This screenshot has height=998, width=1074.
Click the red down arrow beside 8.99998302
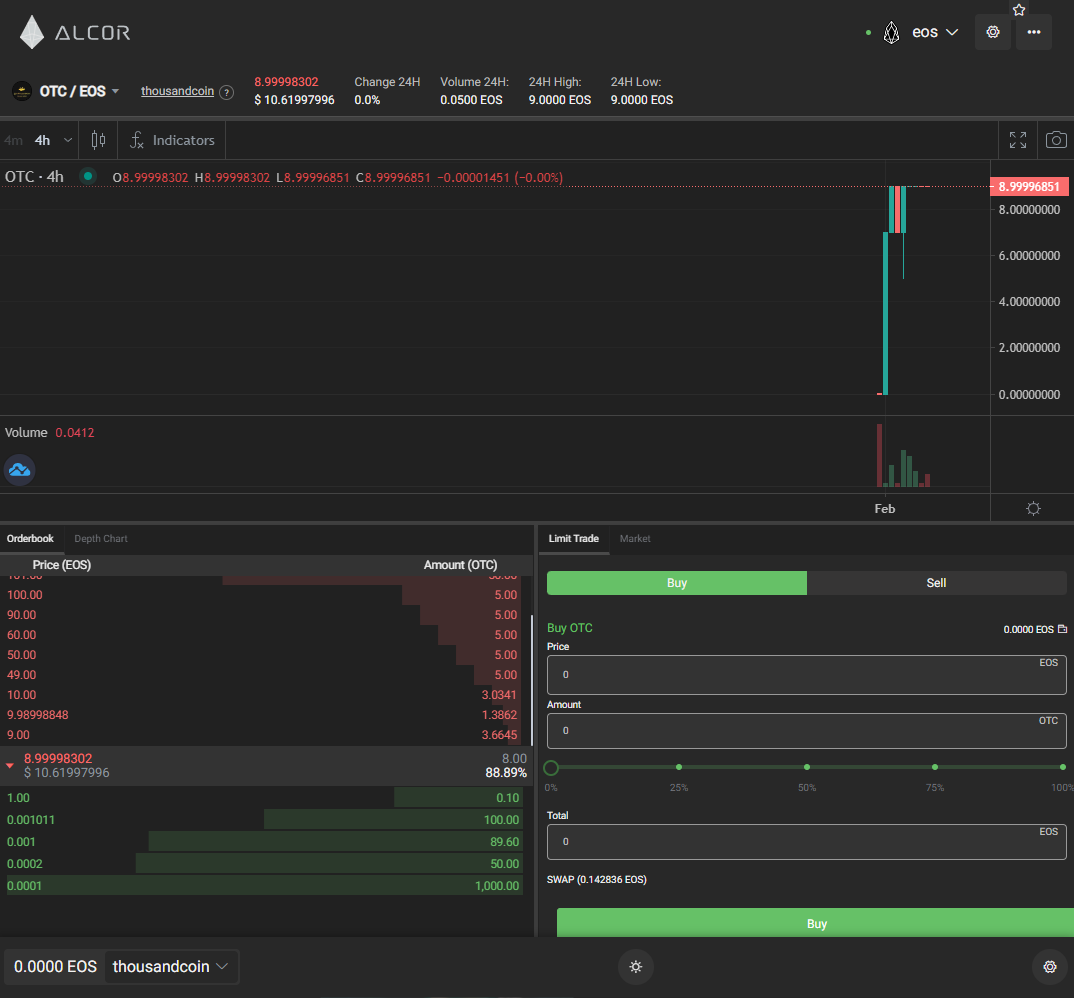click(10, 765)
